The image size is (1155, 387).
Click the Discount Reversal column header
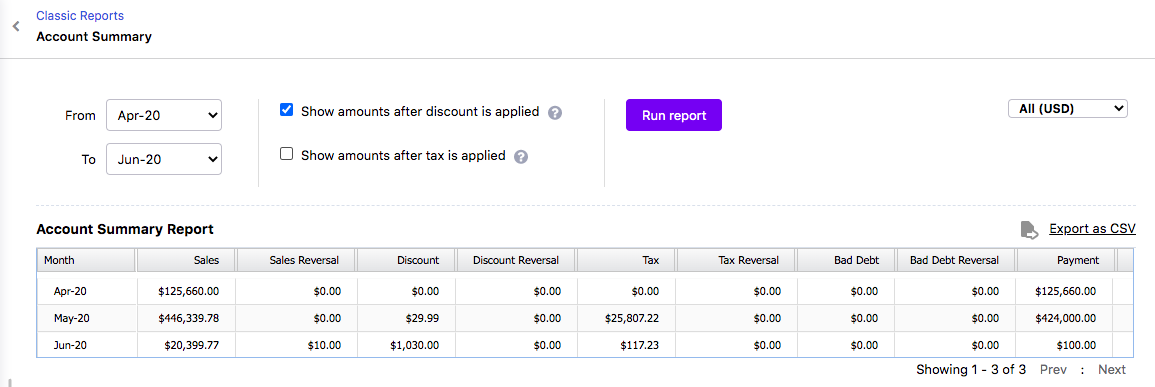[x=516, y=260]
